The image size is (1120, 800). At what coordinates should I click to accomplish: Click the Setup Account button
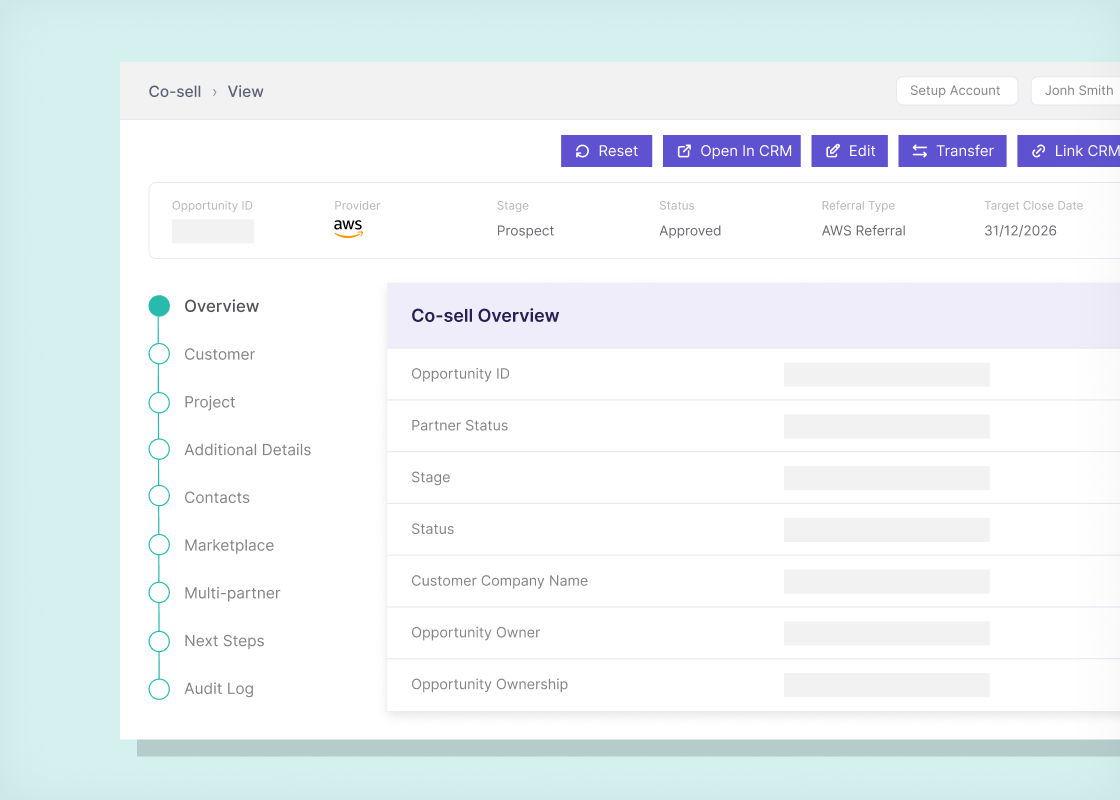pos(956,91)
